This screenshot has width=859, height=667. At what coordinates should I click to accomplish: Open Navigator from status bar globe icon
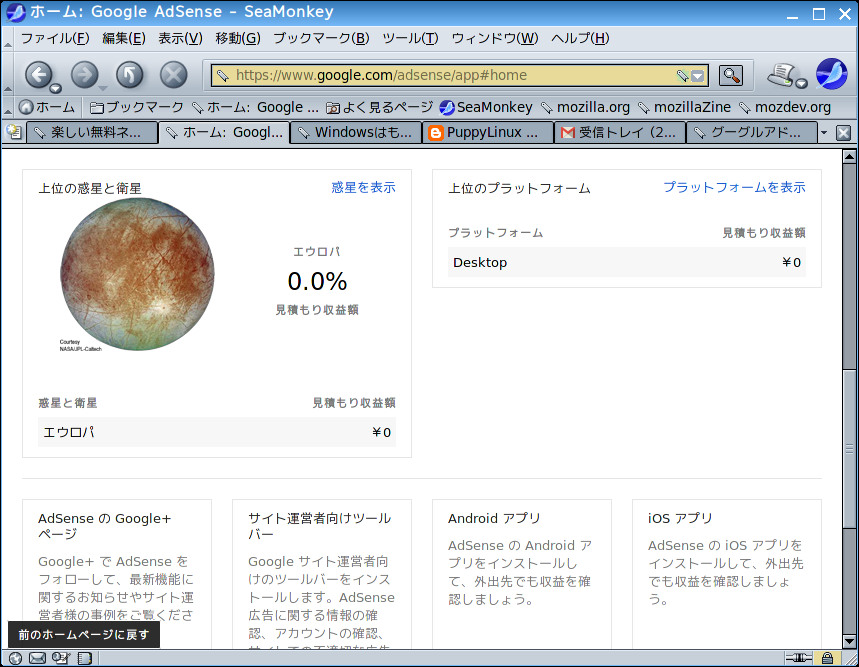[x=15, y=658]
